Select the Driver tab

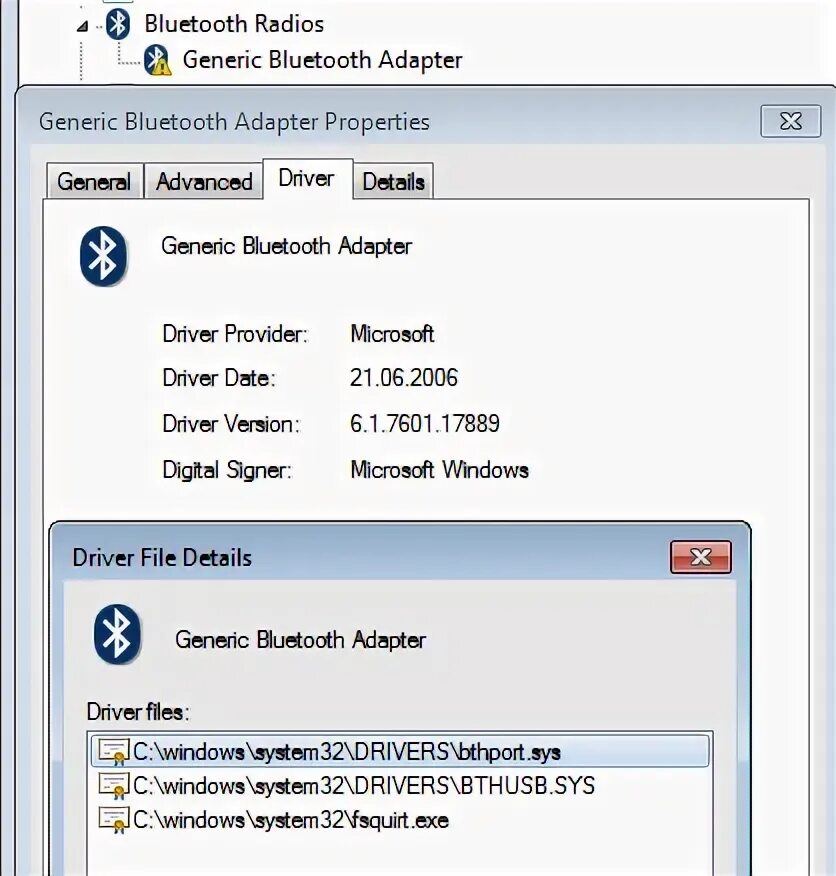307,178
